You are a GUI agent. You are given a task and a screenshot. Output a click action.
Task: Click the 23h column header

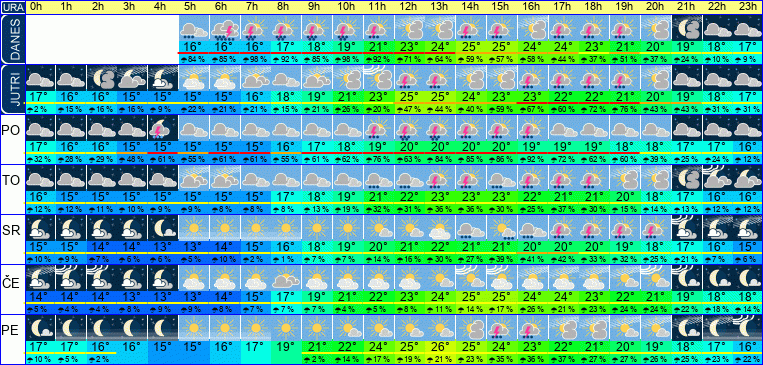[x=747, y=7]
